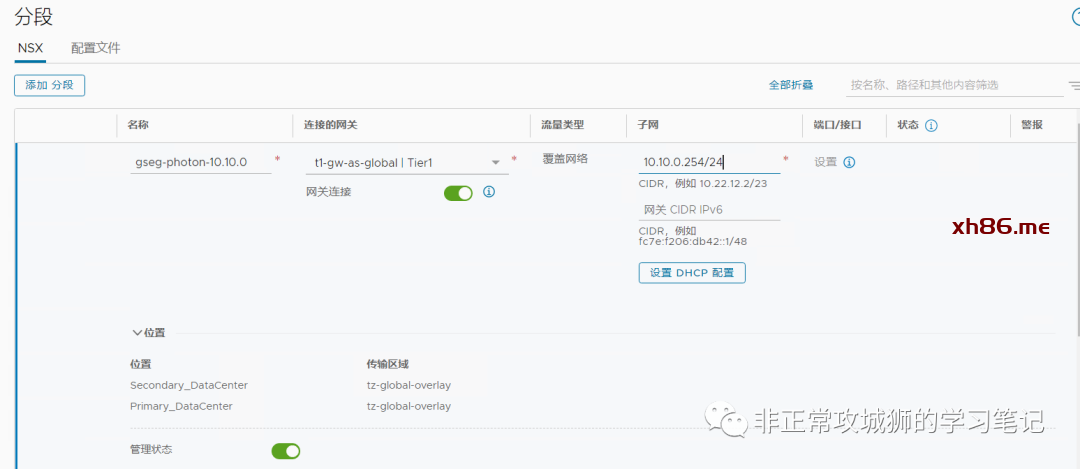Screen dimensions: 1080x469
Task: Open the 连接的网关 dropdown t1-gw-as-global
Action: point(406,163)
